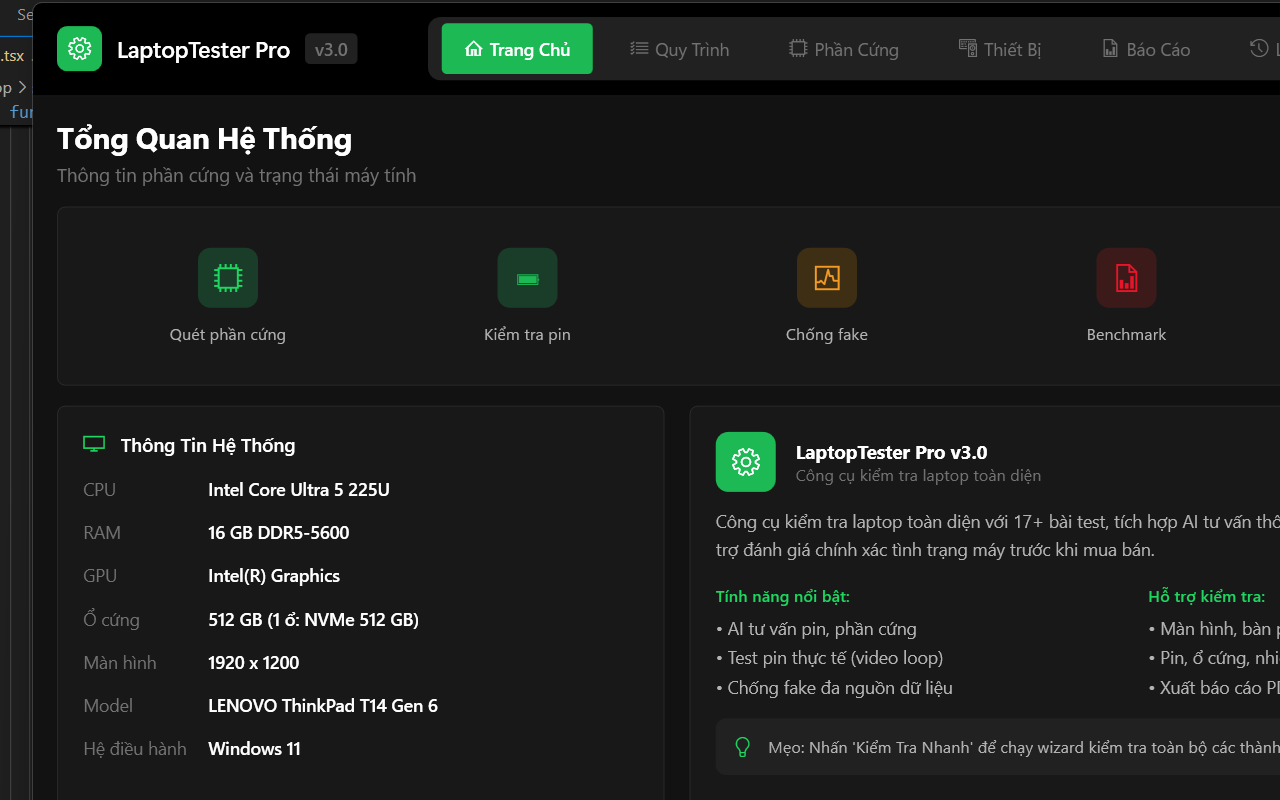The width and height of the screenshot is (1280, 800).
Task: Click the Windows 11 operating system value
Action: [254, 749]
